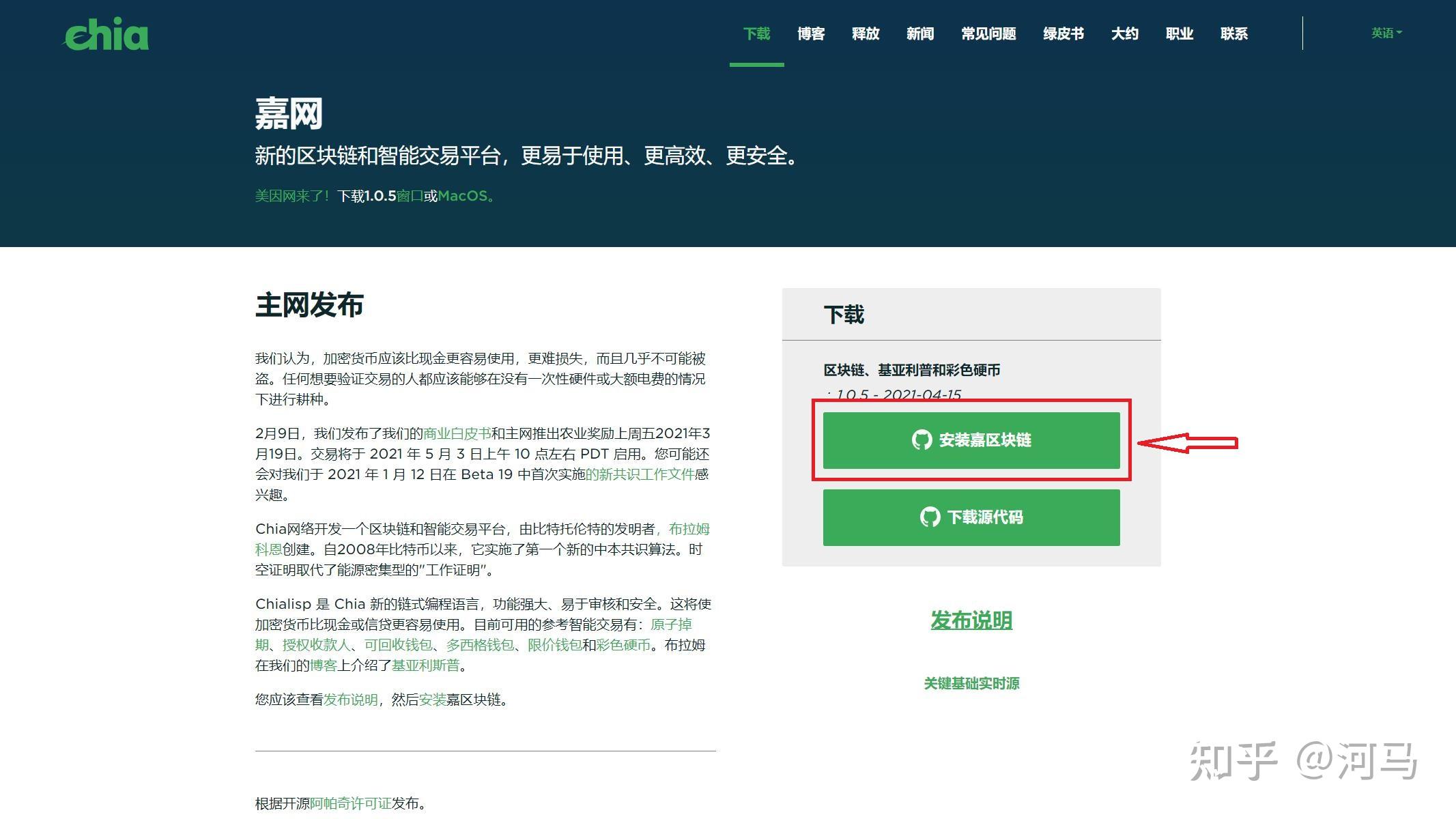Open the large 发布说明 link

971,620
